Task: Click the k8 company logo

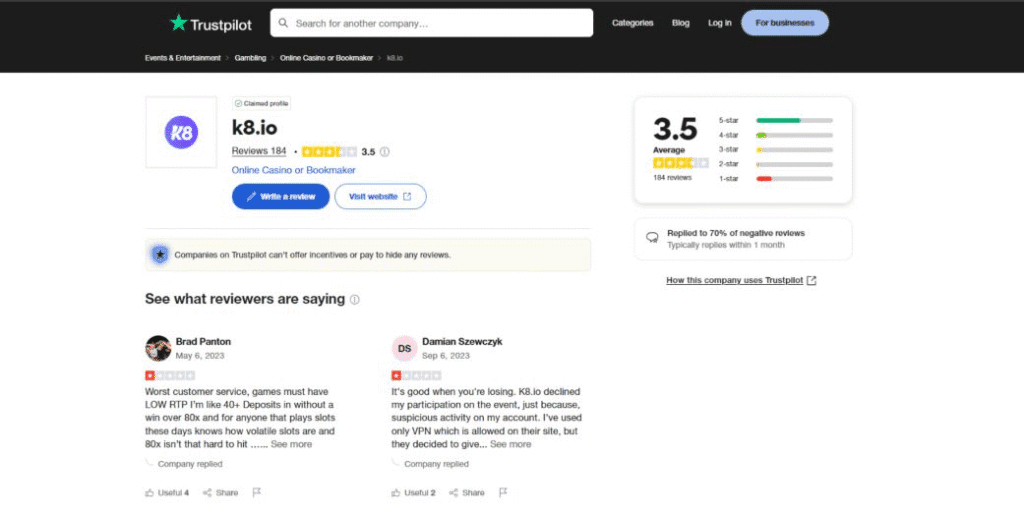Action: [181, 132]
